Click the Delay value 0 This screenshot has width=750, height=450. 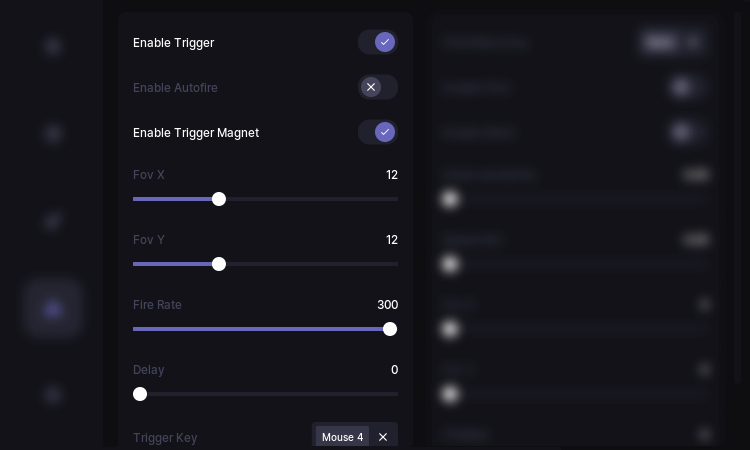394,370
